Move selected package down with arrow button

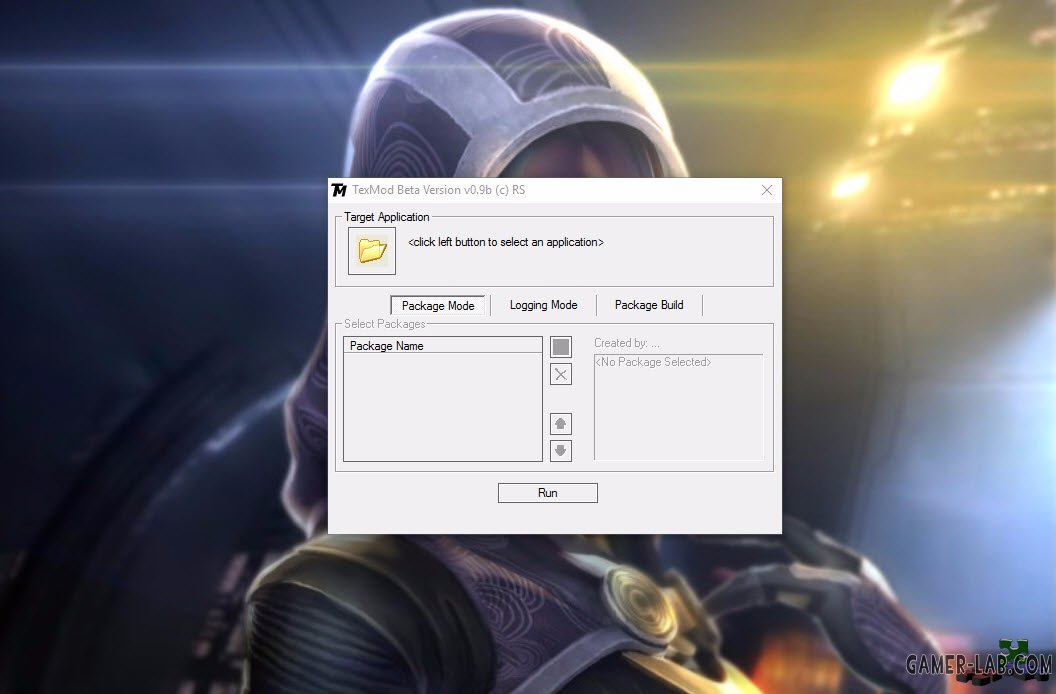[x=560, y=451]
